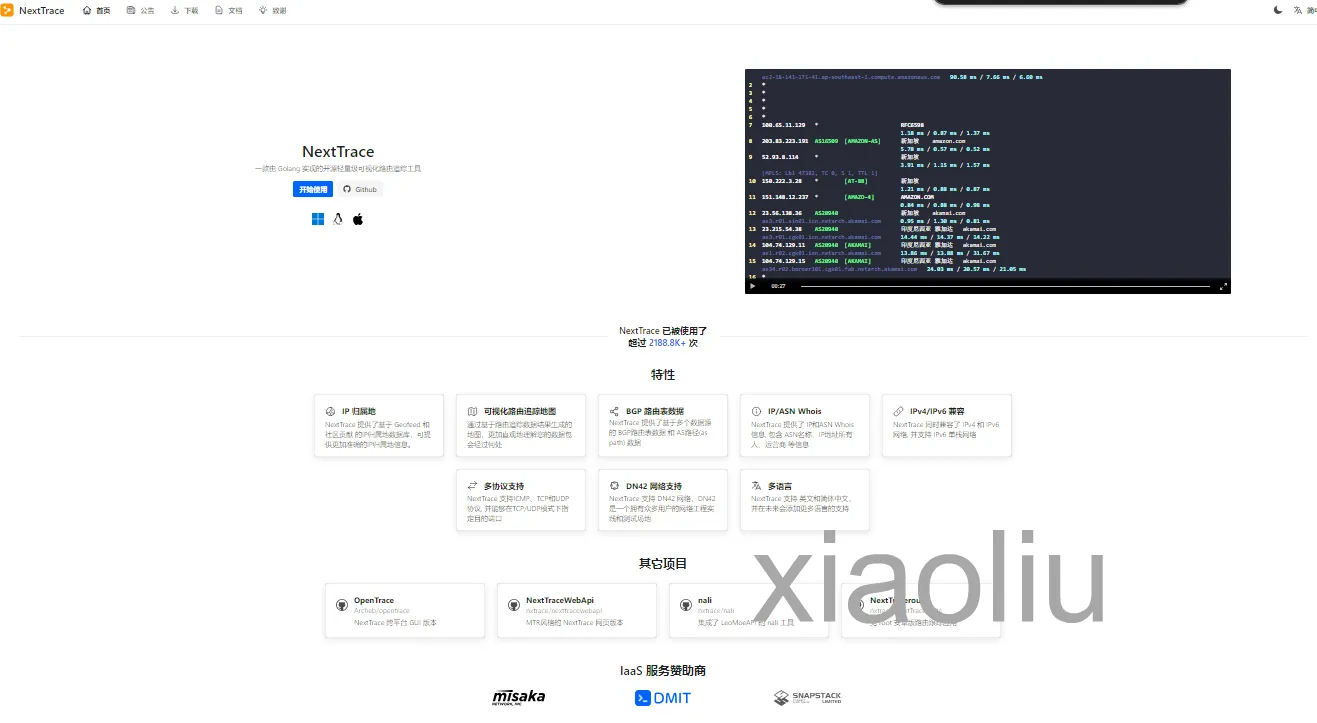The image size is (1317, 723).
Task: Open the 首页 home nav item
Action: [96, 10]
